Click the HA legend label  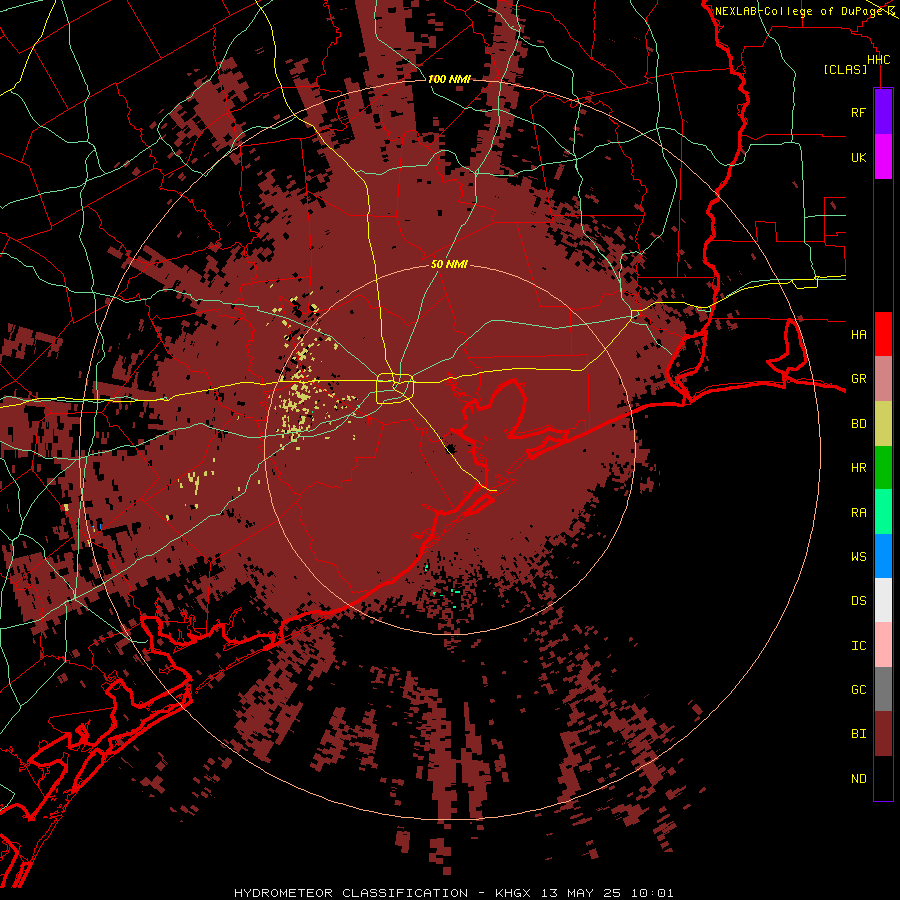point(858,334)
